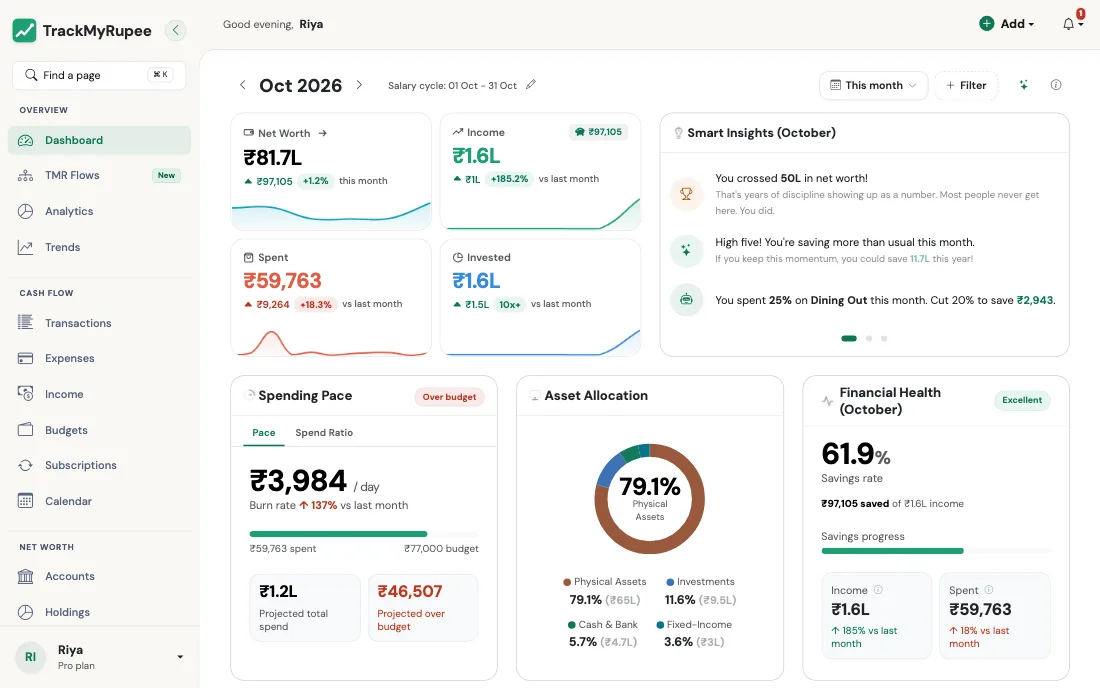Click the Calendar icon in the sidebar

coord(25,501)
